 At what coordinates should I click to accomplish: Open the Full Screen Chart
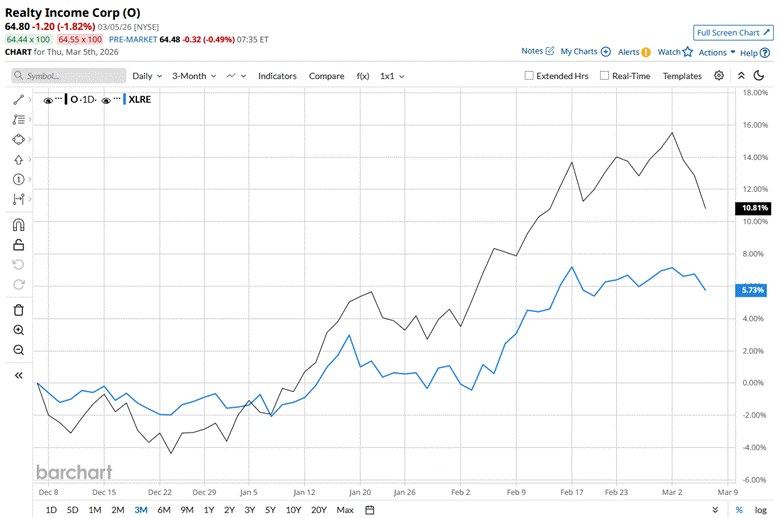point(733,33)
